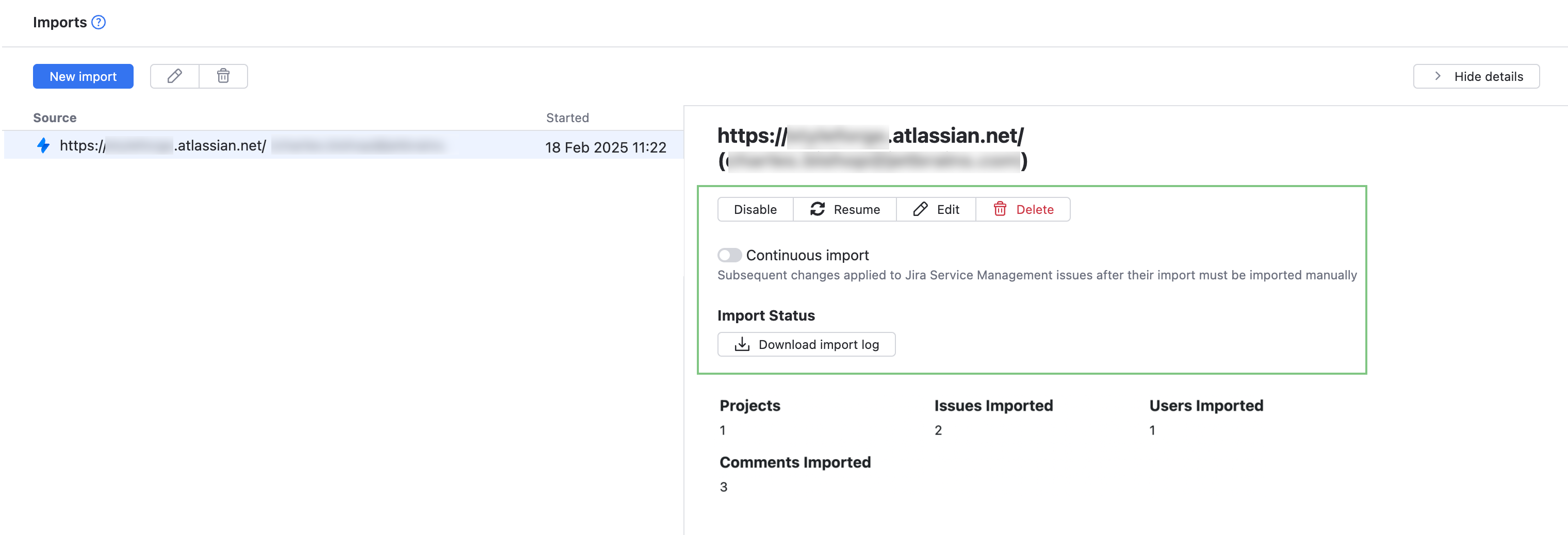Screen dimensions: 1568x535
Task: Open the Imports page heading
Action: coord(61,22)
